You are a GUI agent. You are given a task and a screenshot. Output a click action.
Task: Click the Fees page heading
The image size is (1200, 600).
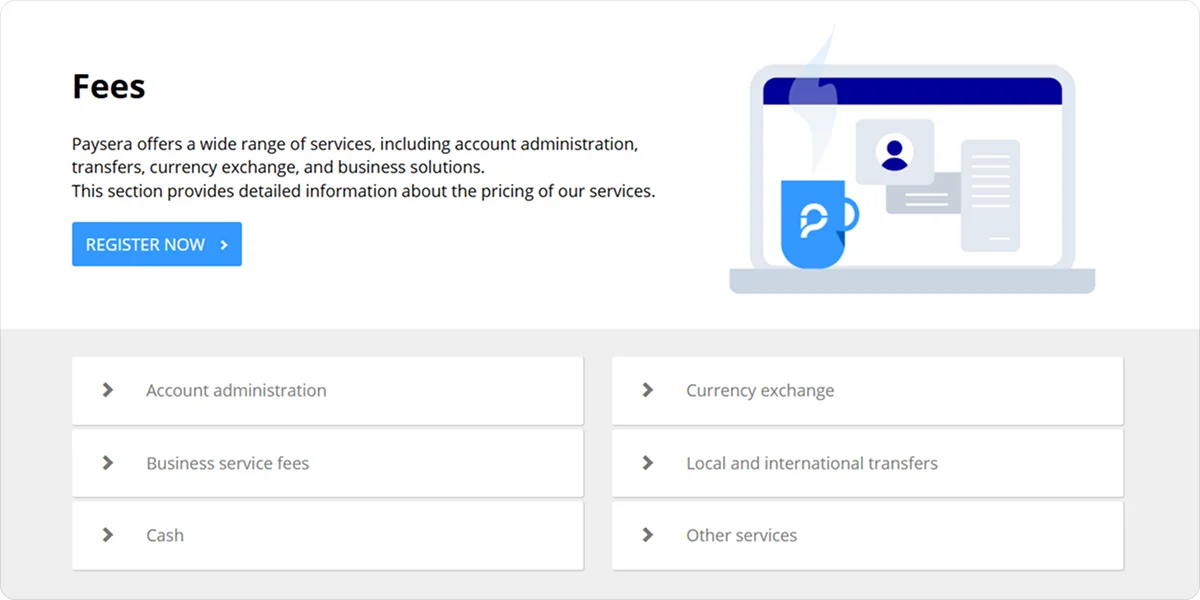(x=109, y=87)
